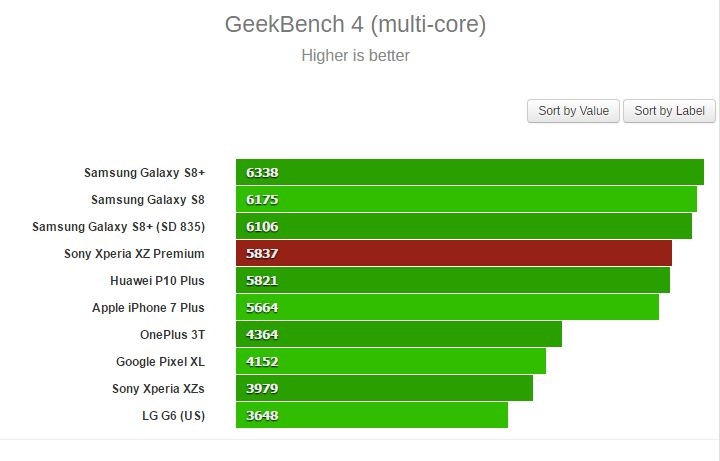Viewport: 720px width, 461px height.
Task: Click the Huawei P10 Plus bar
Action: click(x=453, y=280)
